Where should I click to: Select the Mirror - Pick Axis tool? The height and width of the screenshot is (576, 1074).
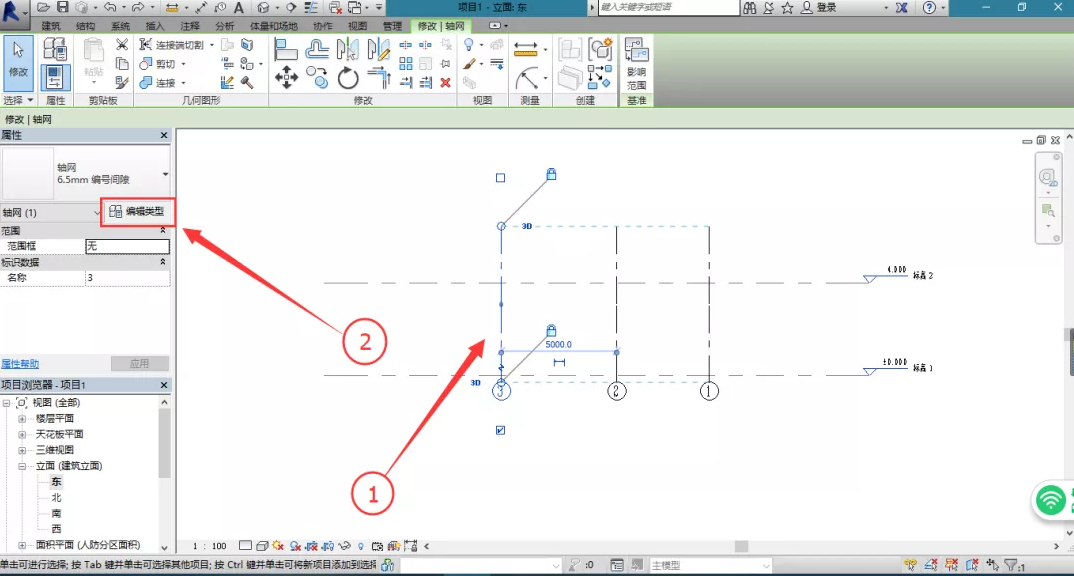(x=347, y=49)
